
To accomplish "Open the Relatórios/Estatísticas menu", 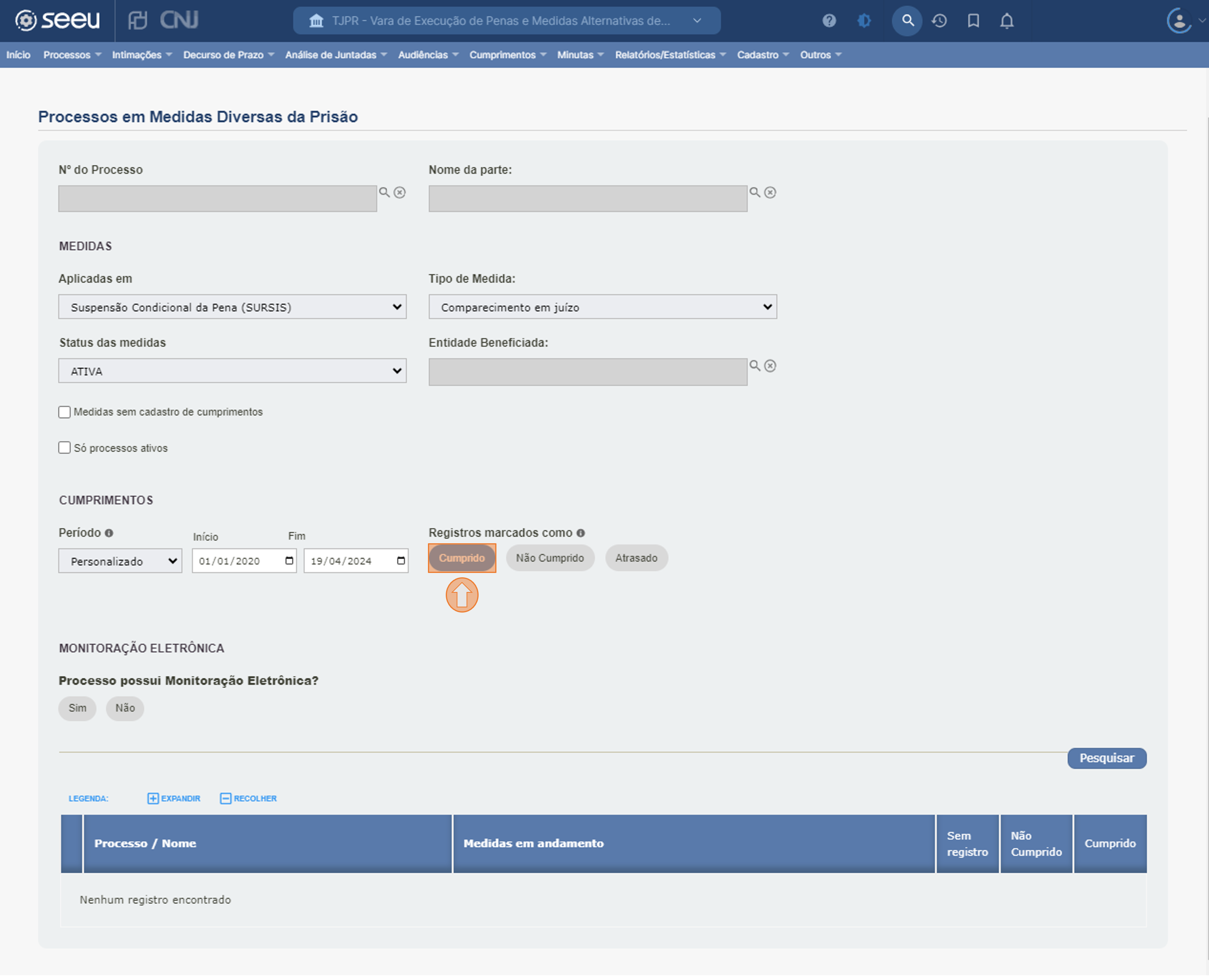I will click(x=670, y=55).
